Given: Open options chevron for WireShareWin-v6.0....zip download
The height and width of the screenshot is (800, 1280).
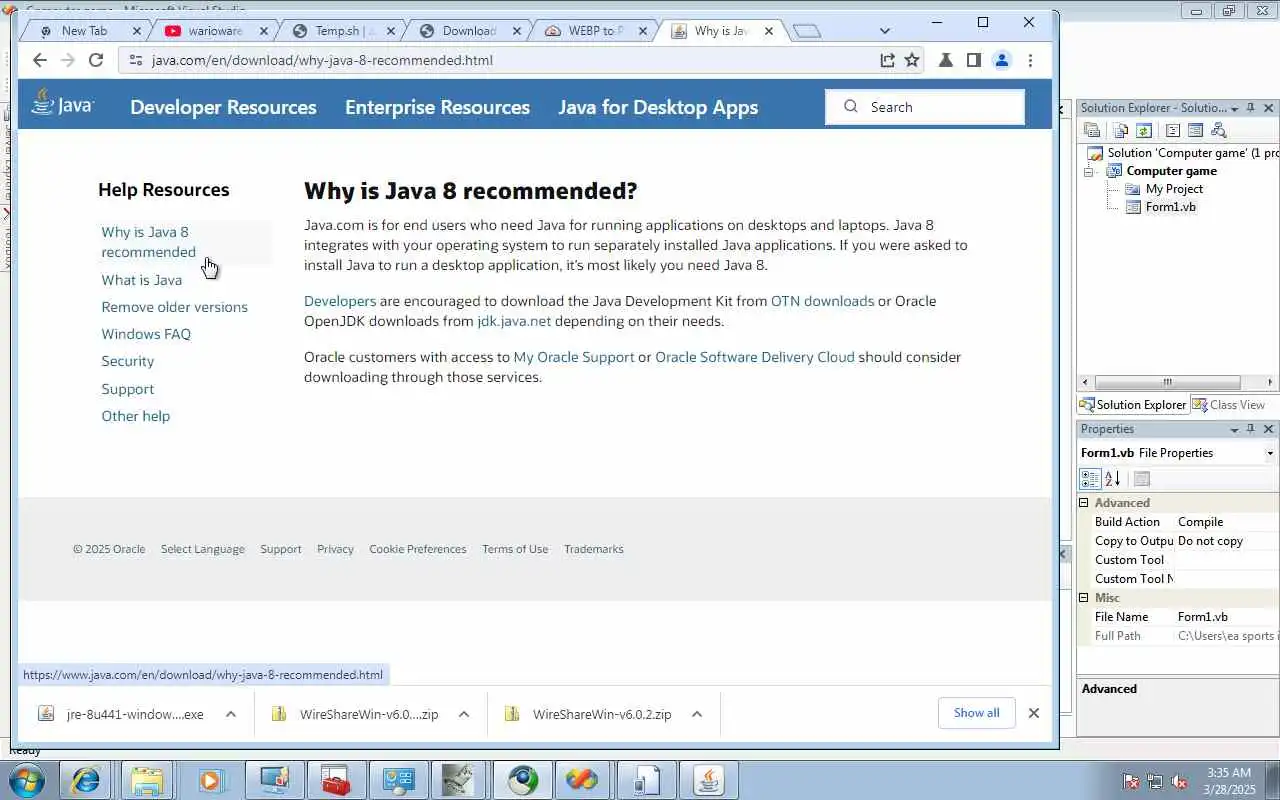Looking at the screenshot, I should pos(464,714).
